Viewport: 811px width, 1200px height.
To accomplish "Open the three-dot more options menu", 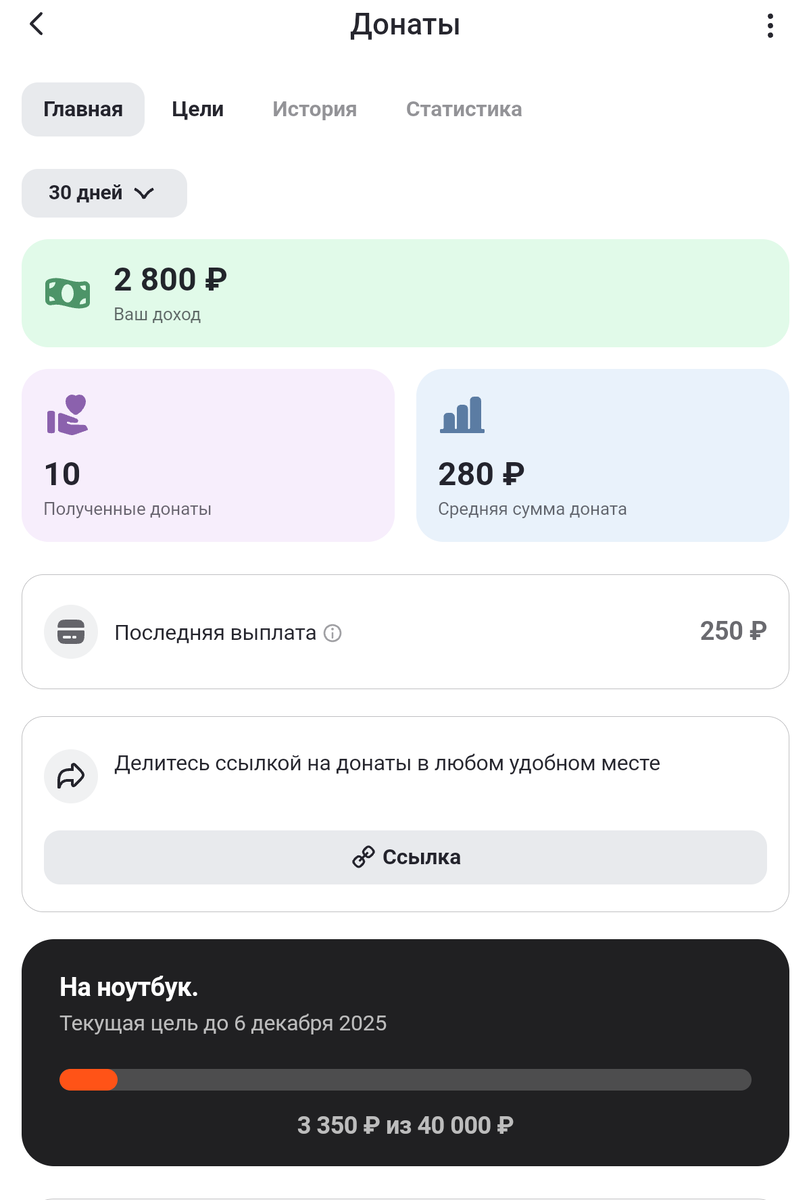I will click(769, 25).
